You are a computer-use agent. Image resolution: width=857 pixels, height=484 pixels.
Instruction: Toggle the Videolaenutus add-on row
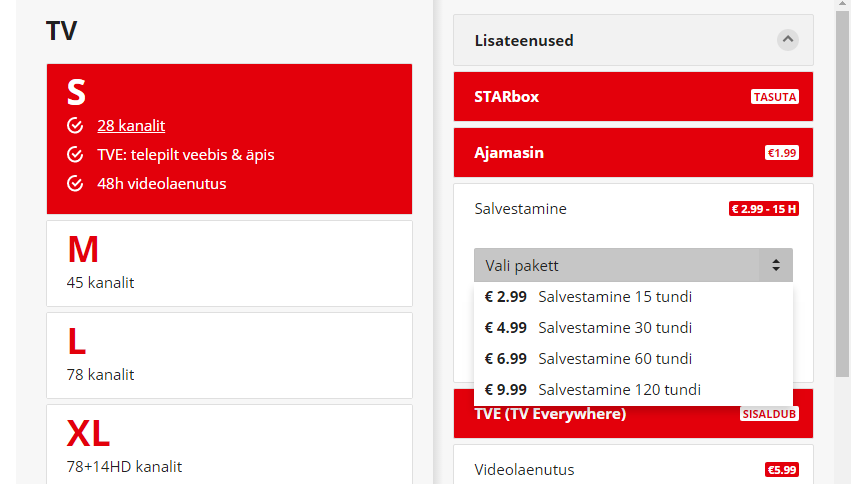coord(633,465)
